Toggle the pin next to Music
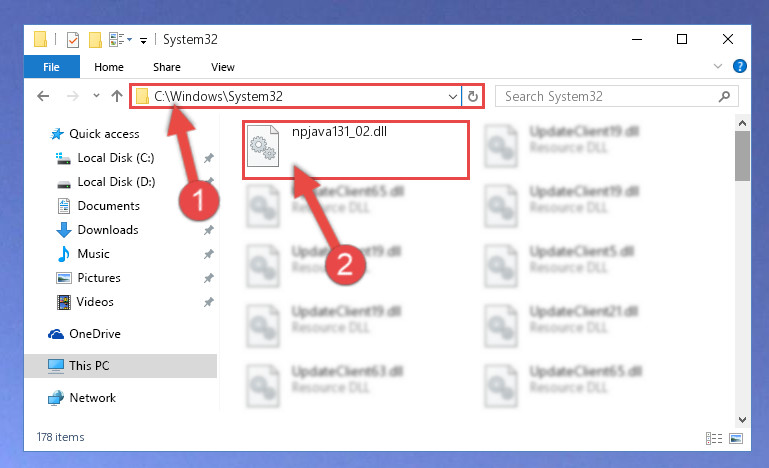Image resolution: width=769 pixels, height=468 pixels. pyautogui.click(x=209, y=254)
